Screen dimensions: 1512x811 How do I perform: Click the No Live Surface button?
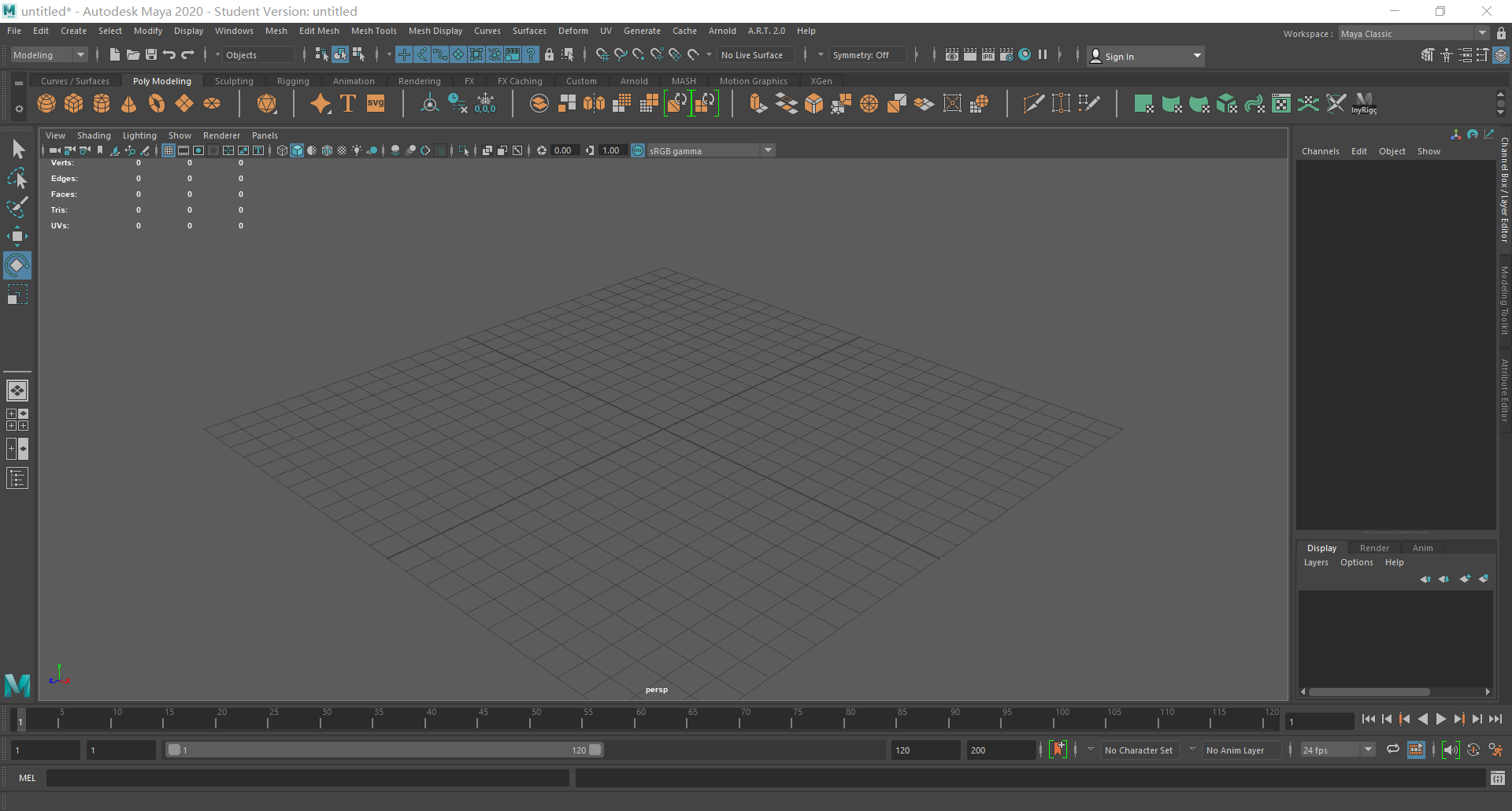pos(754,54)
